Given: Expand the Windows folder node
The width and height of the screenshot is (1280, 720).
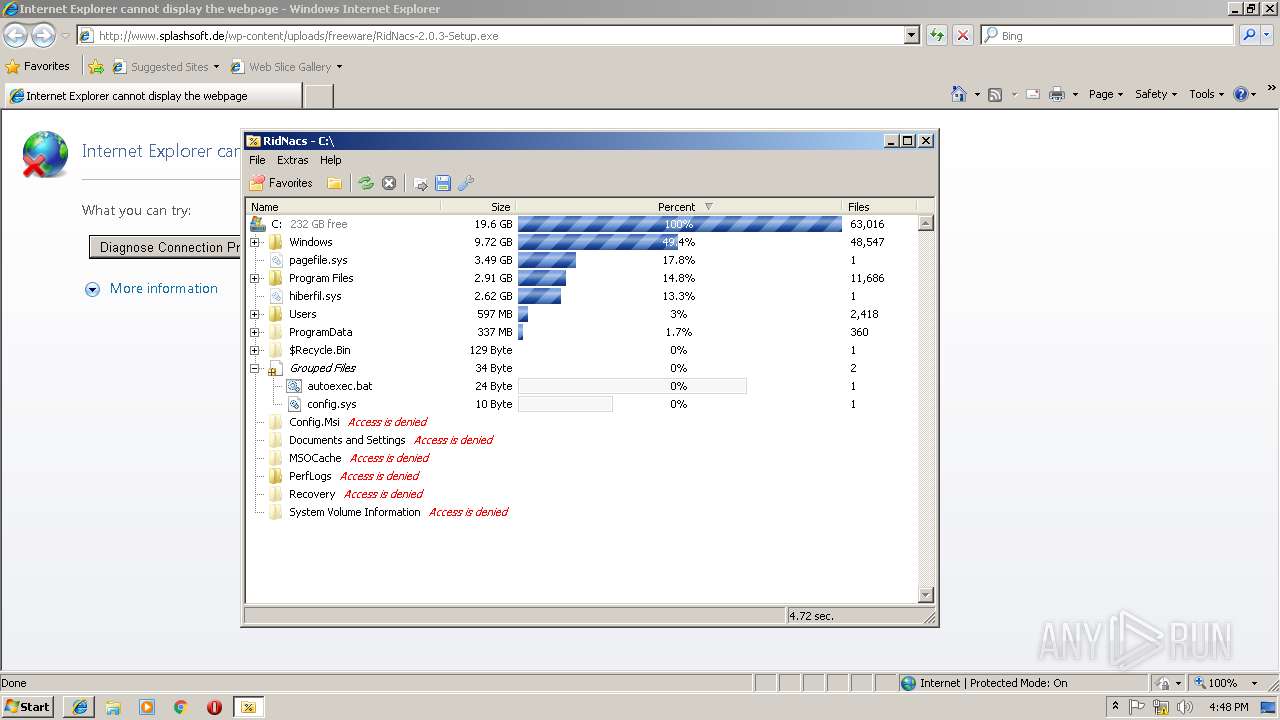Looking at the screenshot, I should (x=255, y=242).
